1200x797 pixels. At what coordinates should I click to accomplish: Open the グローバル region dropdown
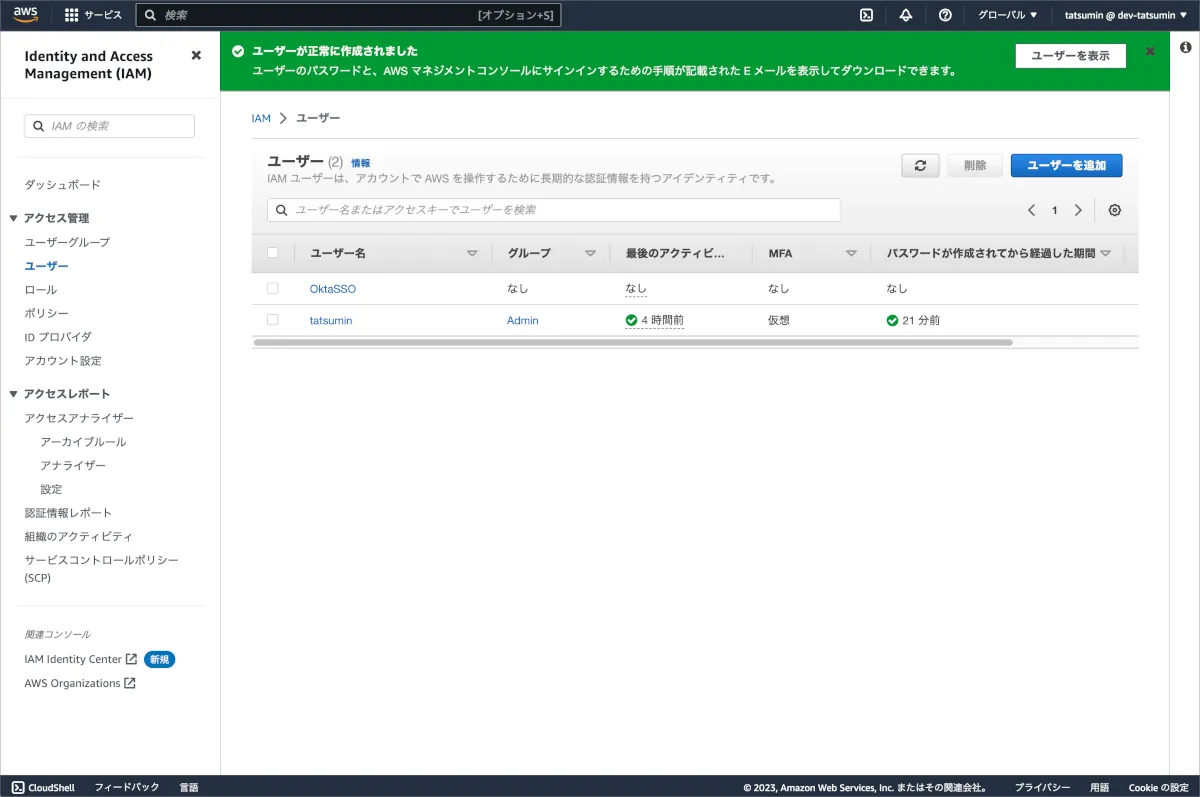point(1007,15)
